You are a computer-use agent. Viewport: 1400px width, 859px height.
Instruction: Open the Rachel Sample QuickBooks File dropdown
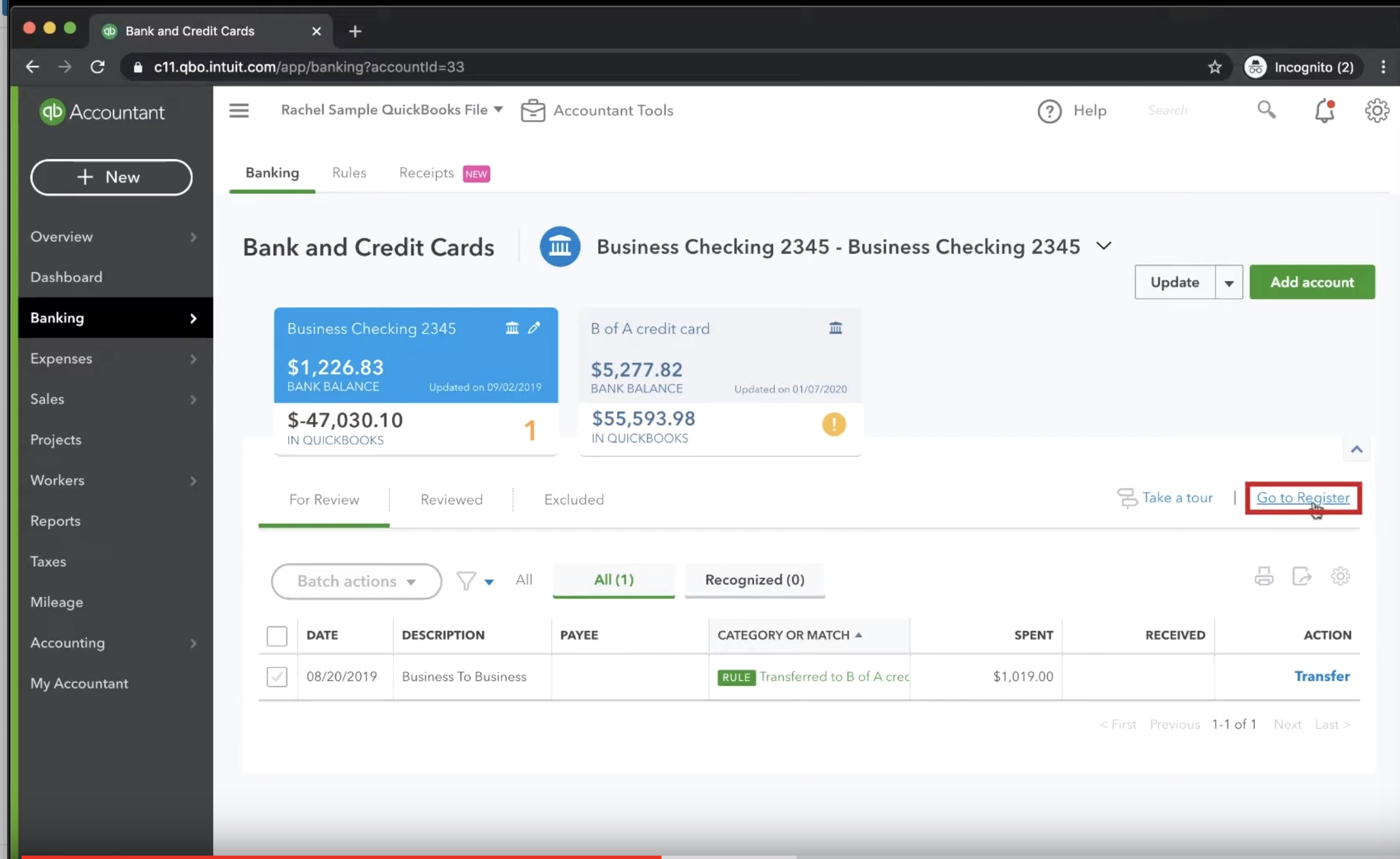392,110
